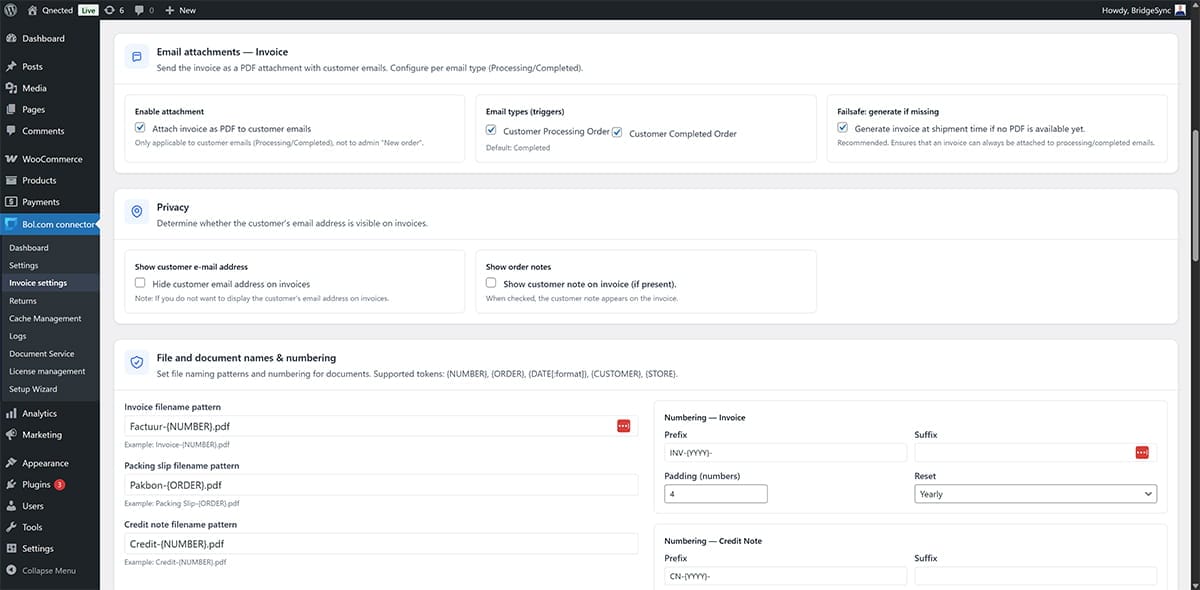Click the token picker icon beside invoice filename
Viewport: 1200px width, 590px height.
click(623, 425)
